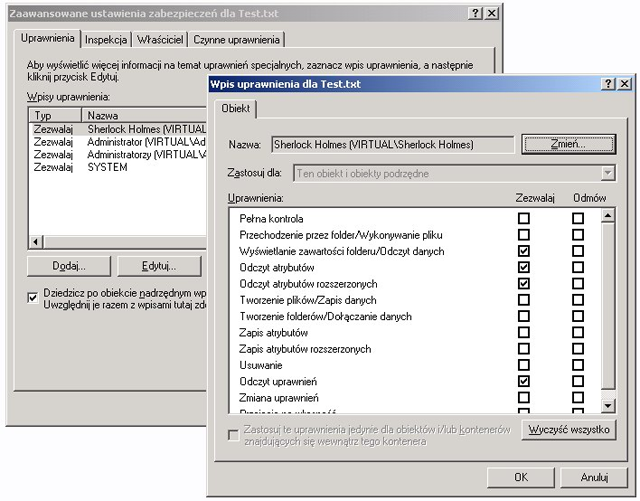Check Zezwalaj for Pełna kontrola
640x501 pixels.
(523, 218)
